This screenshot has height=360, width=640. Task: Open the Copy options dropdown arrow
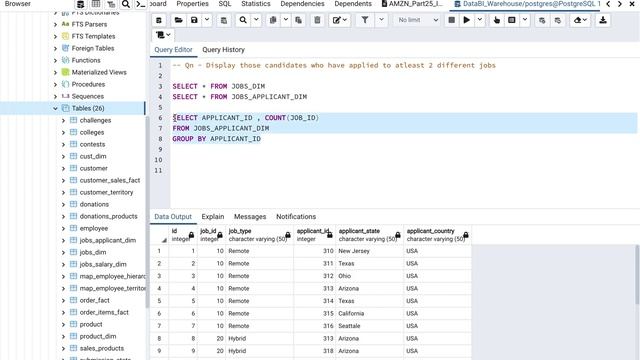pyautogui.click(x=286, y=20)
